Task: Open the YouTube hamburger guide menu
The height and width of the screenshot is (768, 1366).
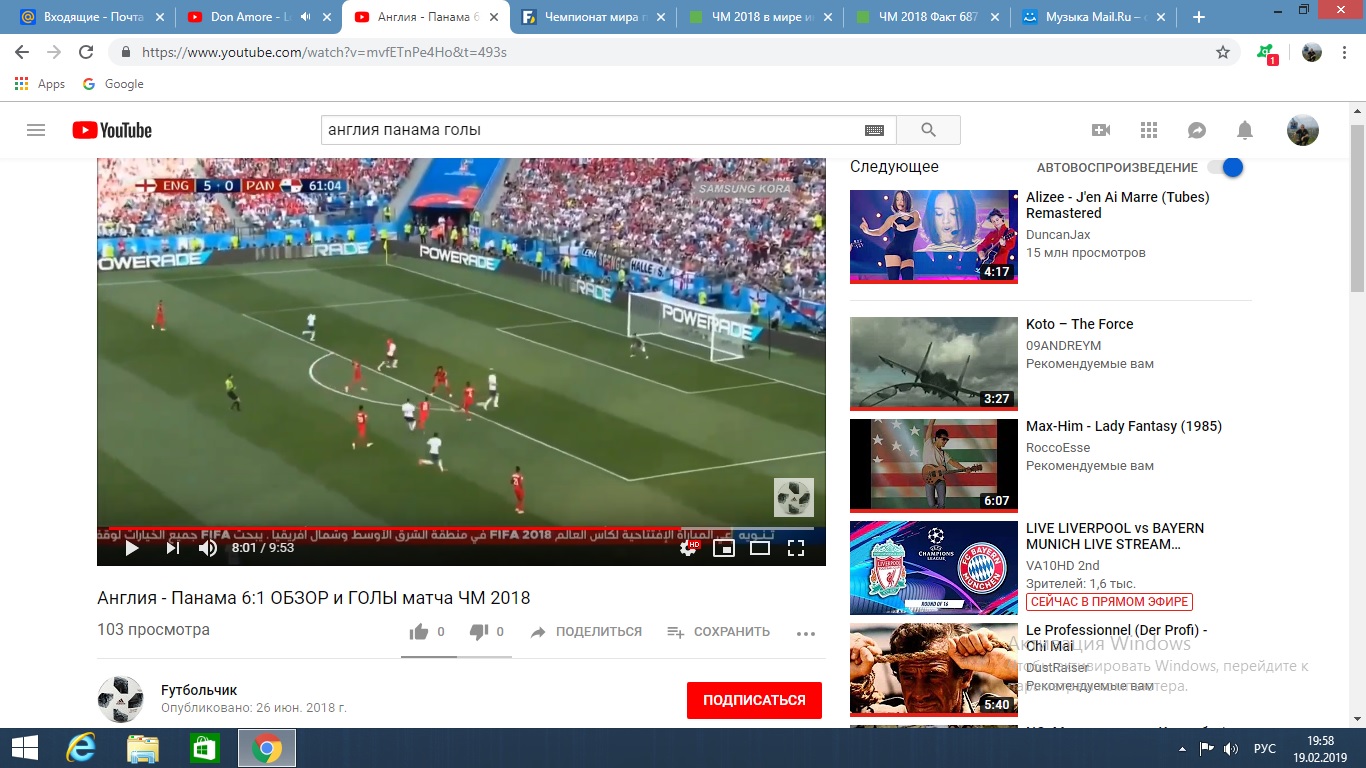Action: pyautogui.click(x=36, y=130)
